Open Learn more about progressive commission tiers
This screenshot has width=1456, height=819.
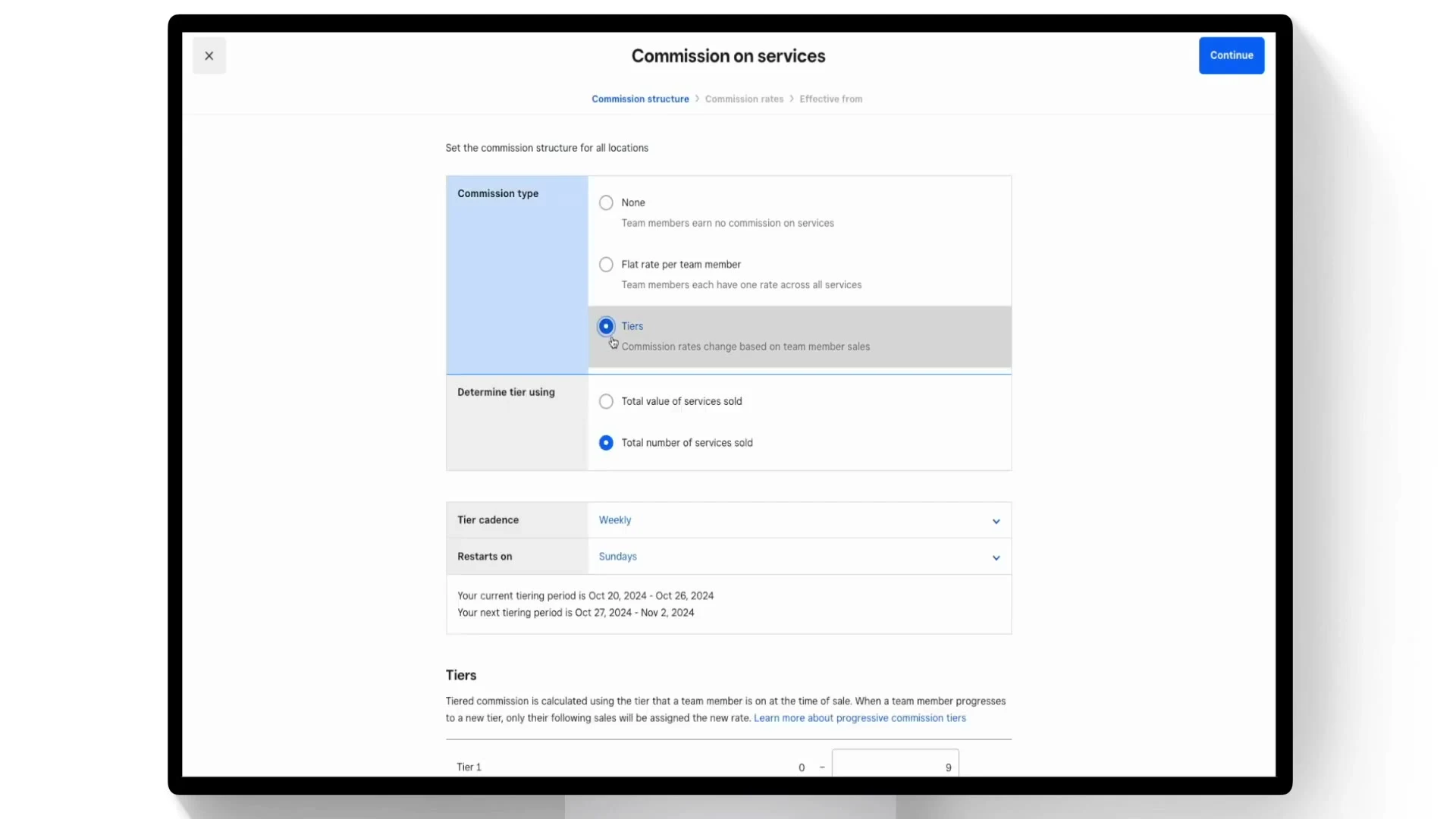(x=859, y=718)
